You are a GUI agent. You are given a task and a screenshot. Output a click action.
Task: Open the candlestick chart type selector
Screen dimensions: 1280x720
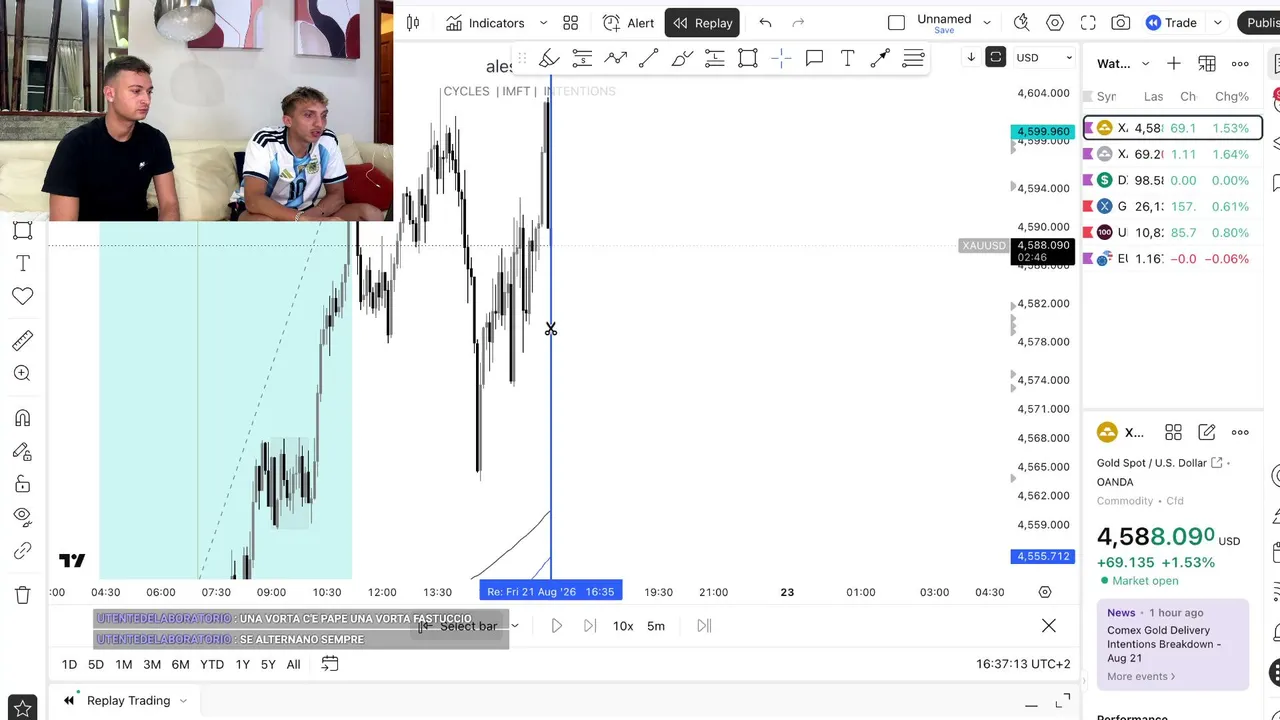[413, 23]
